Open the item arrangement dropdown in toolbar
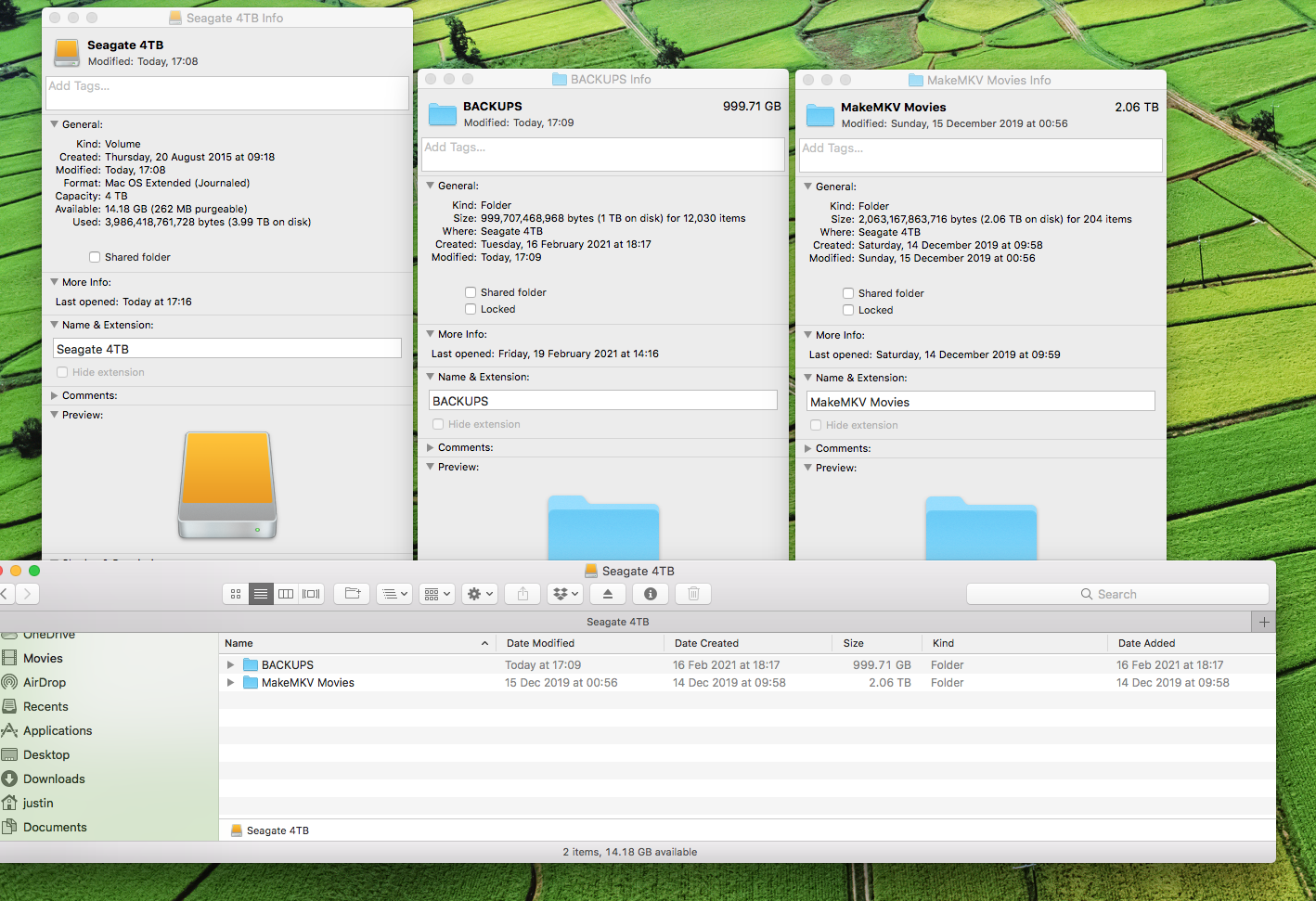This screenshot has width=1316, height=901. [394, 594]
